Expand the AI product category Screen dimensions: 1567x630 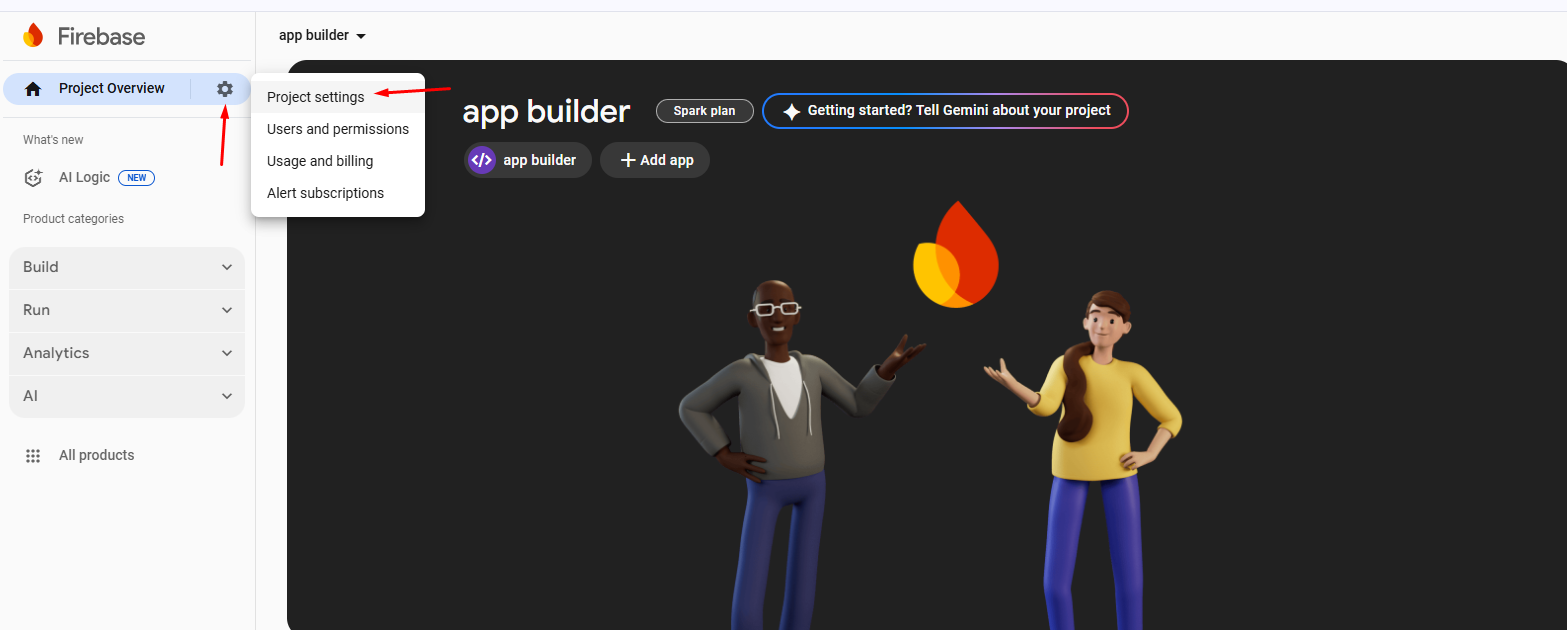[127, 396]
